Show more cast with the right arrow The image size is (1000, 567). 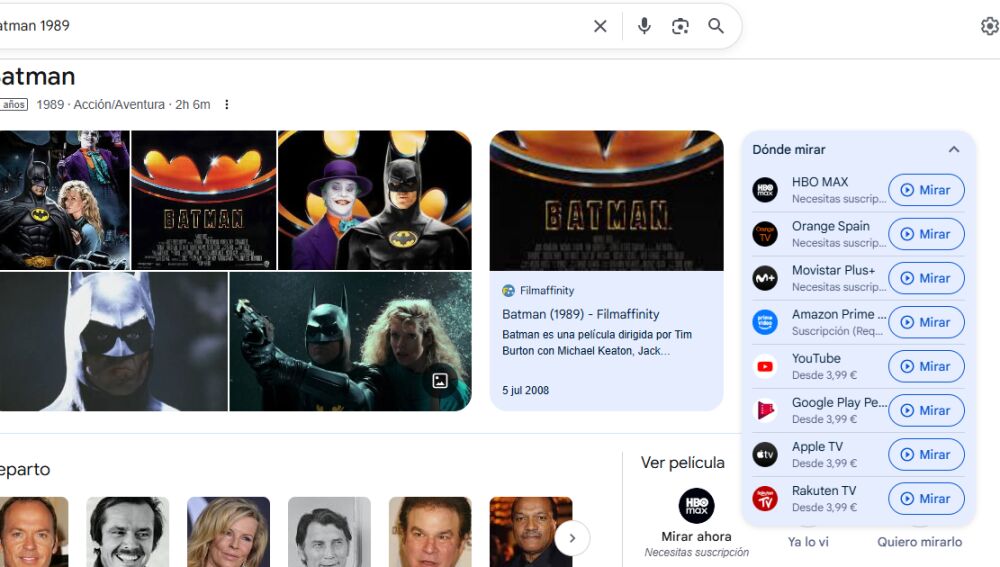[572, 538]
